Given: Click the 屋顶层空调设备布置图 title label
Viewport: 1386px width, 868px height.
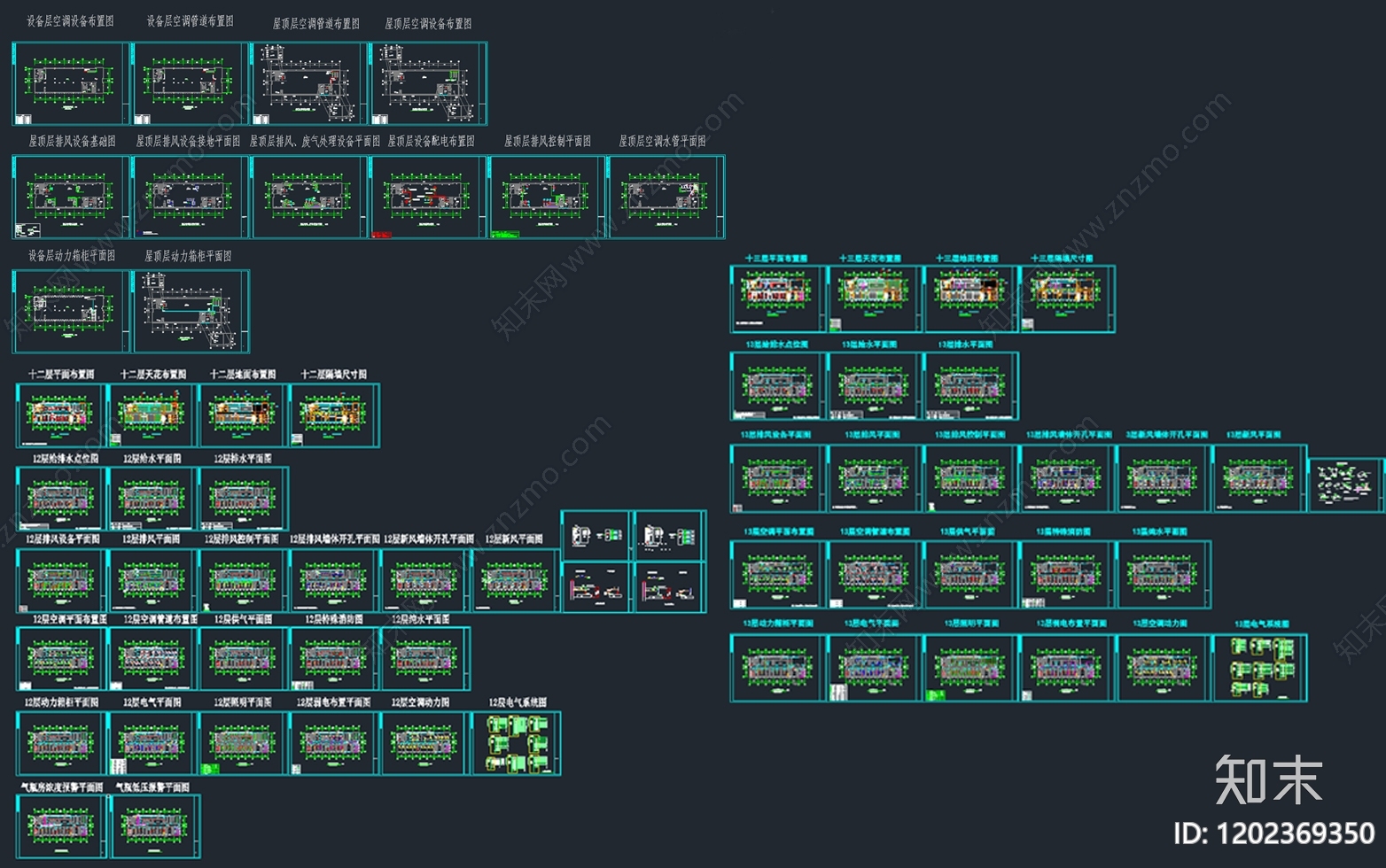Looking at the screenshot, I should [428, 24].
